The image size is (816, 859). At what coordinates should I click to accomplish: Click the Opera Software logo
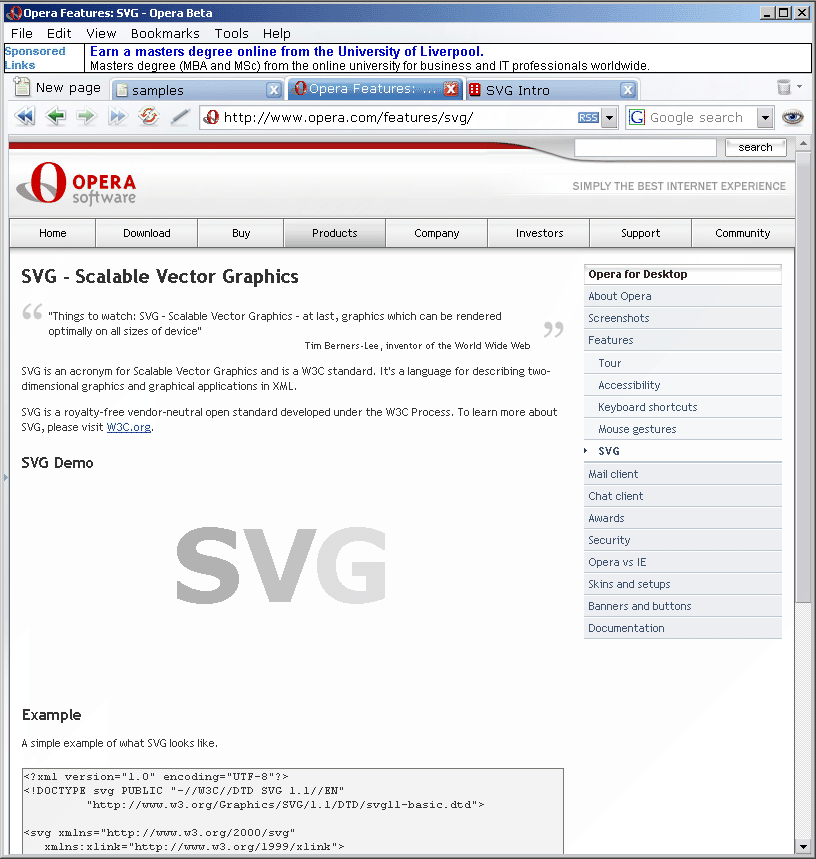[x=76, y=184]
